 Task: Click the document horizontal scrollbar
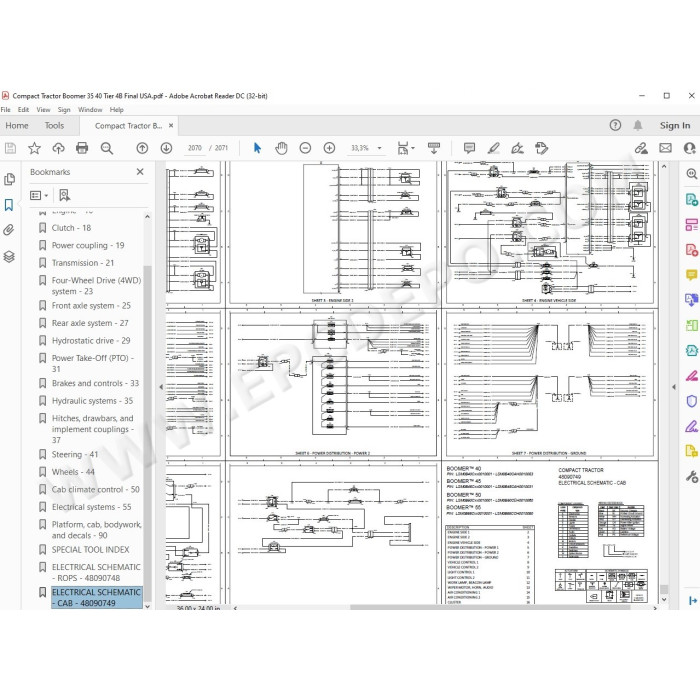pos(490,608)
